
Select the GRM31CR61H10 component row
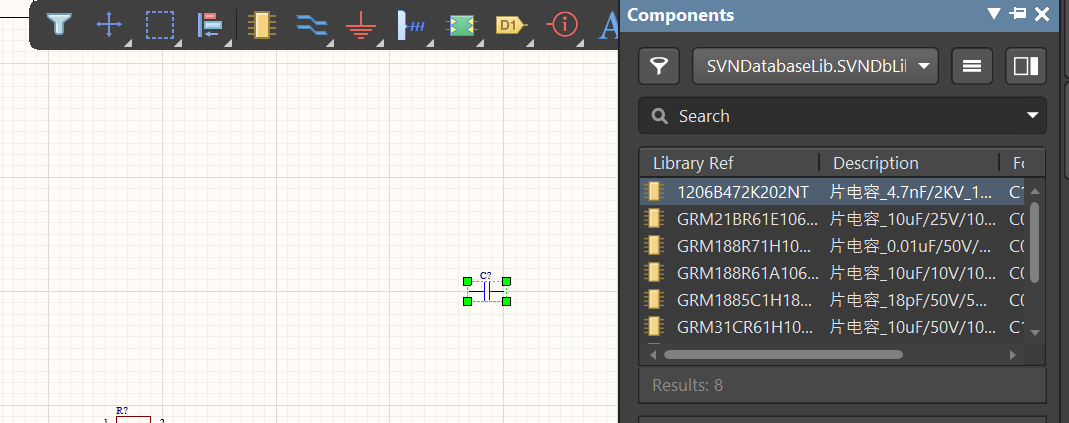[832, 327]
